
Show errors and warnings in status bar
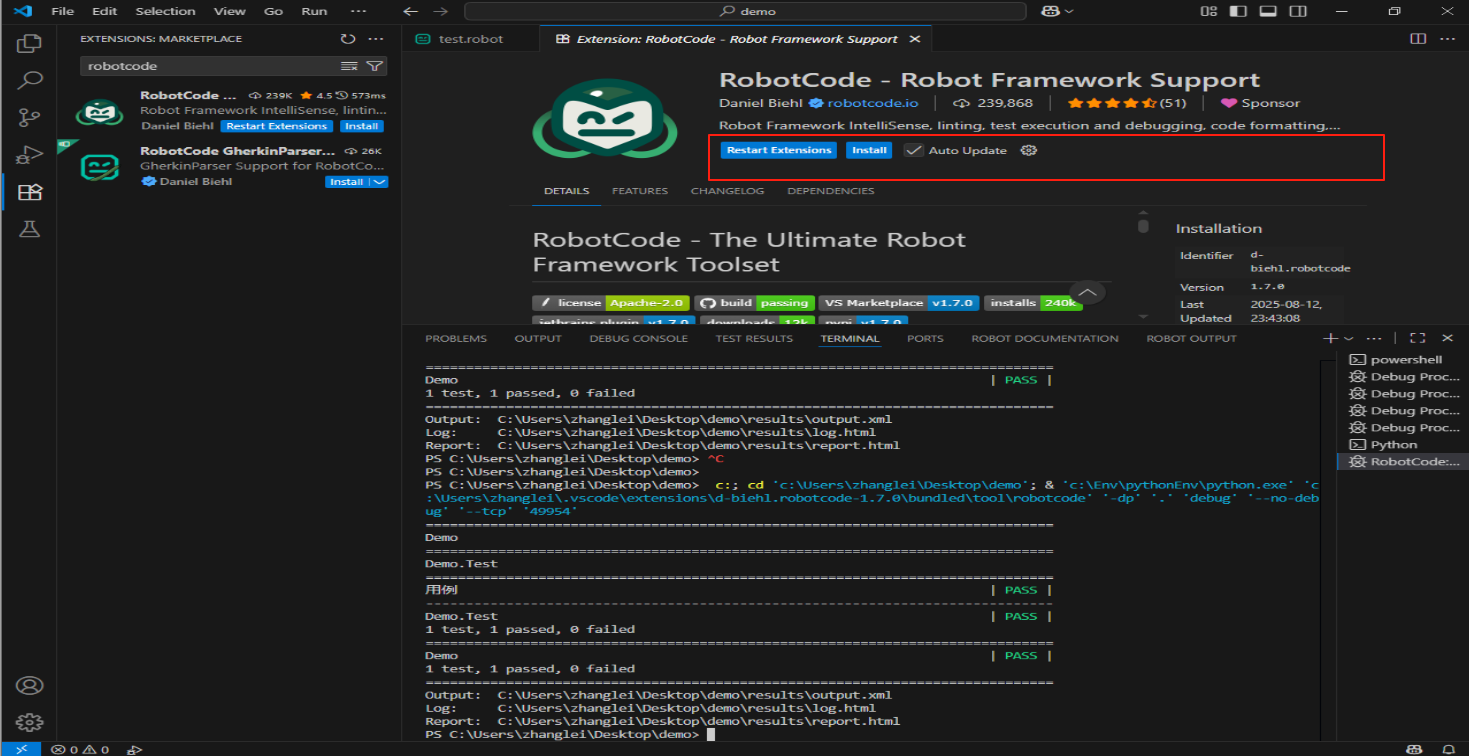point(80,749)
